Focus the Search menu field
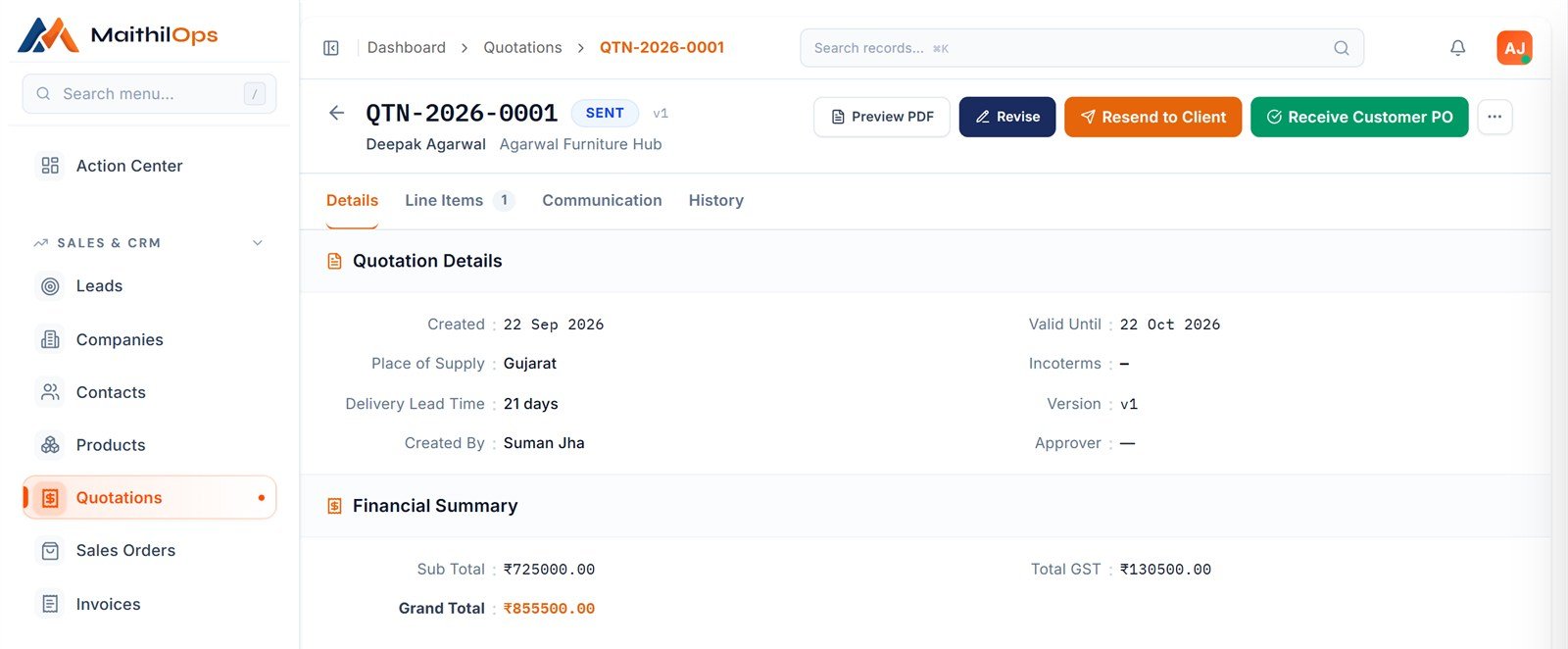Screen dimensions: 1568x649 [x=149, y=94]
